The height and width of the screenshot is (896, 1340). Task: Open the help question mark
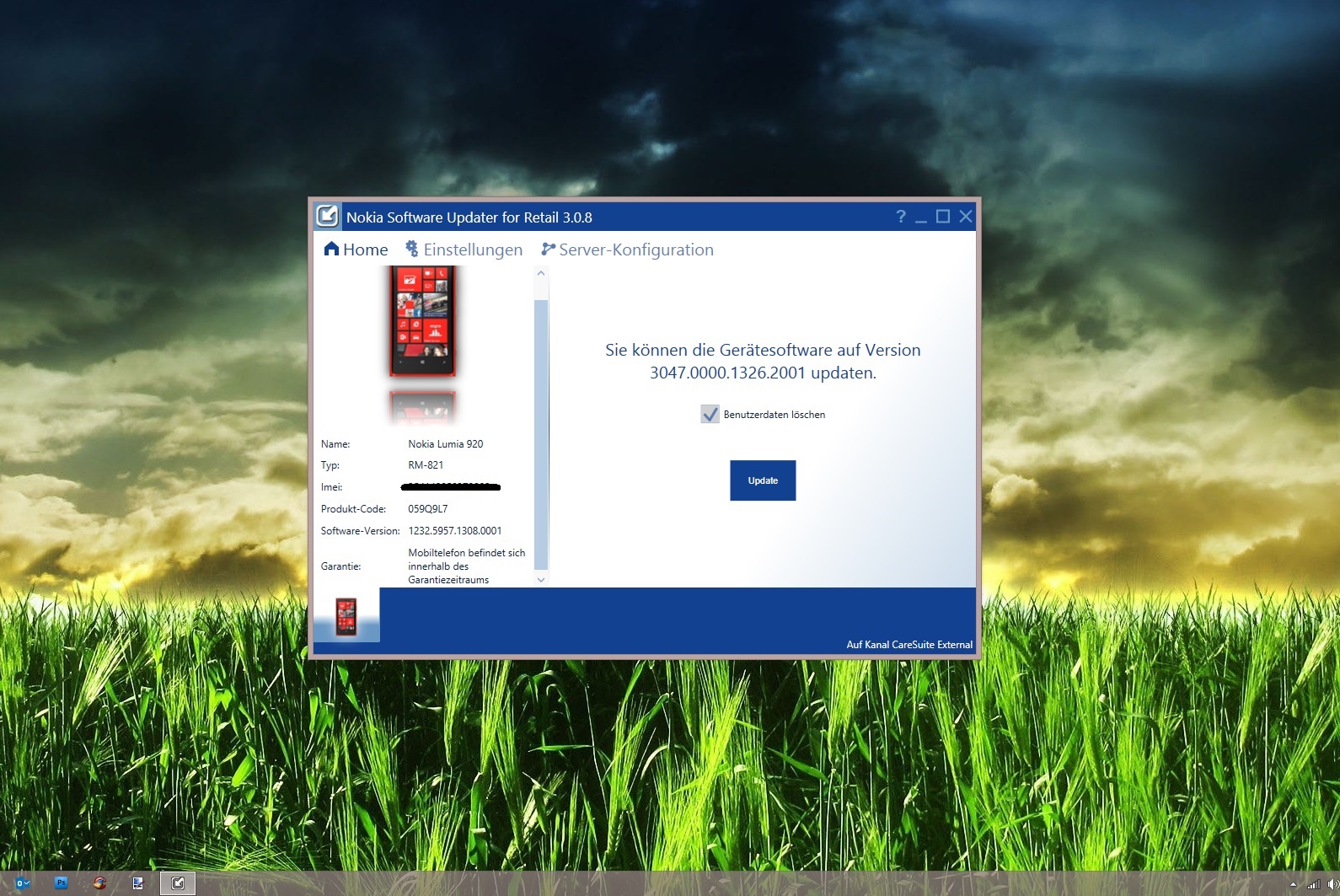tap(901, 217)
